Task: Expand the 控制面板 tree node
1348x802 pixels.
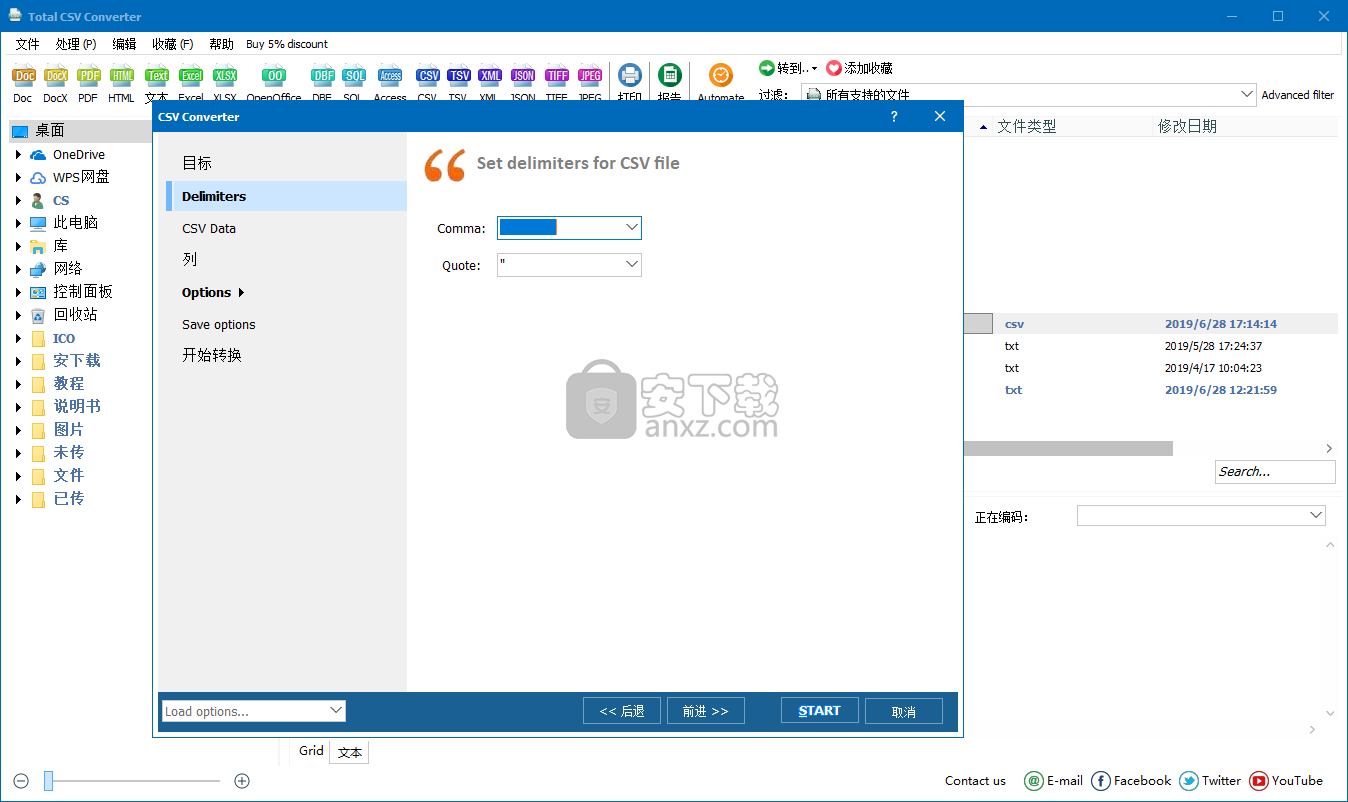Action: point(18,293)
